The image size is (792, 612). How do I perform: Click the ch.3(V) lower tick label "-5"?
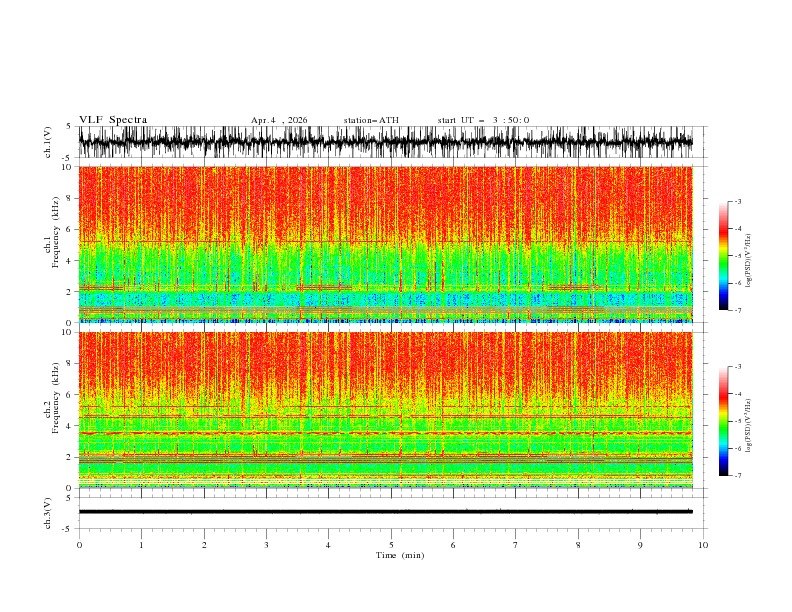pos(68,529)
